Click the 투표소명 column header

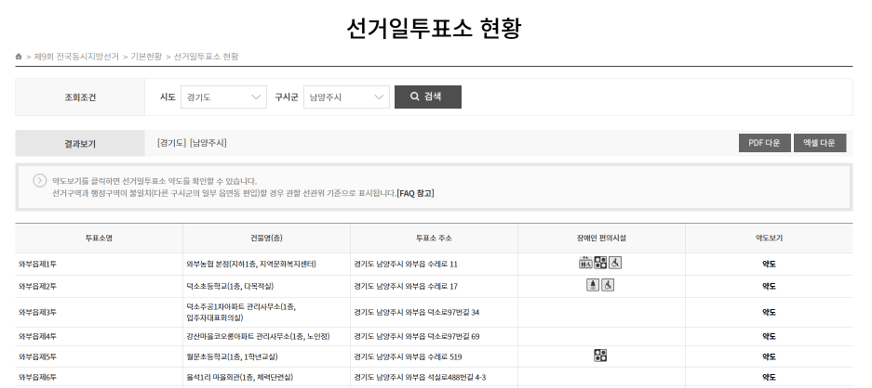click(x=99, y=238)
